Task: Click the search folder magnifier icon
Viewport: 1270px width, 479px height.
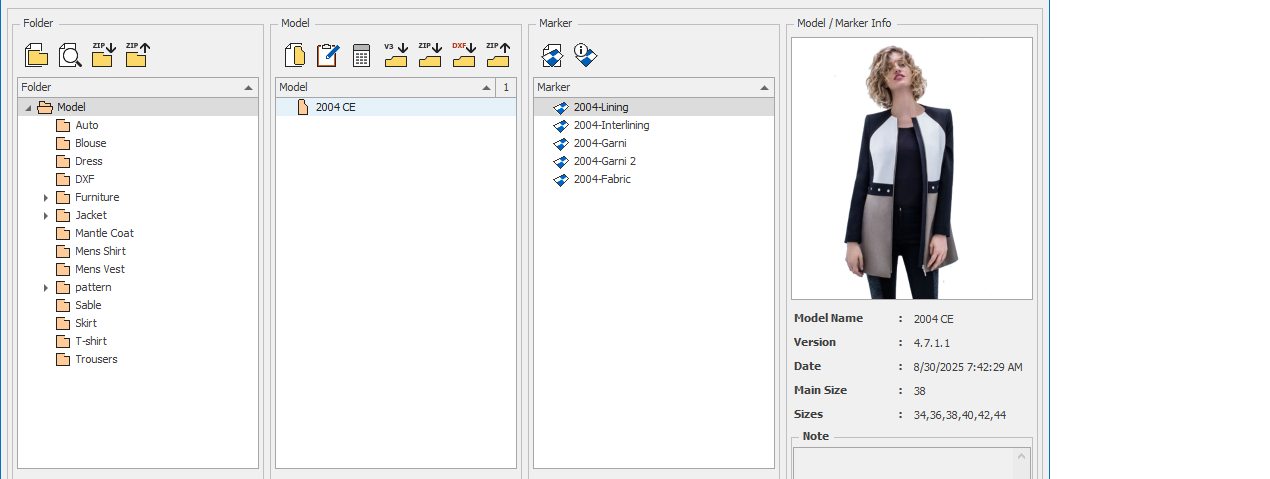Action: click(70, 55)
